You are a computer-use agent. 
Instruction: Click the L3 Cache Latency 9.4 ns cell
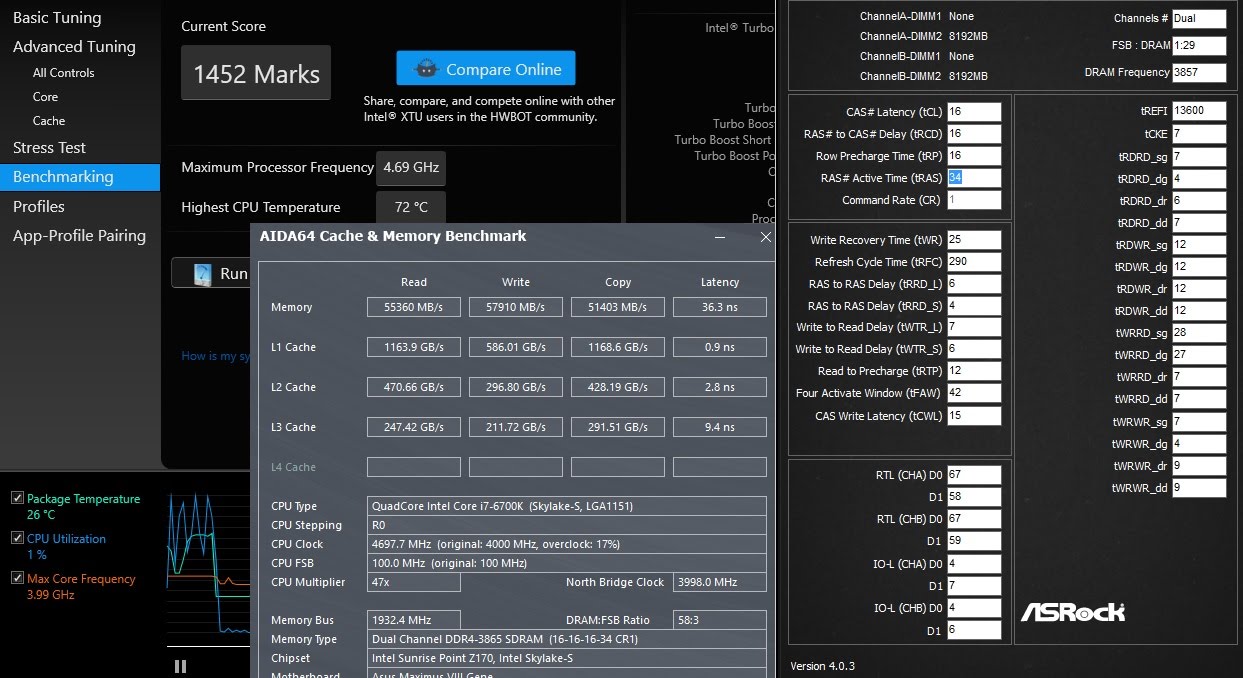click(720, 427)
